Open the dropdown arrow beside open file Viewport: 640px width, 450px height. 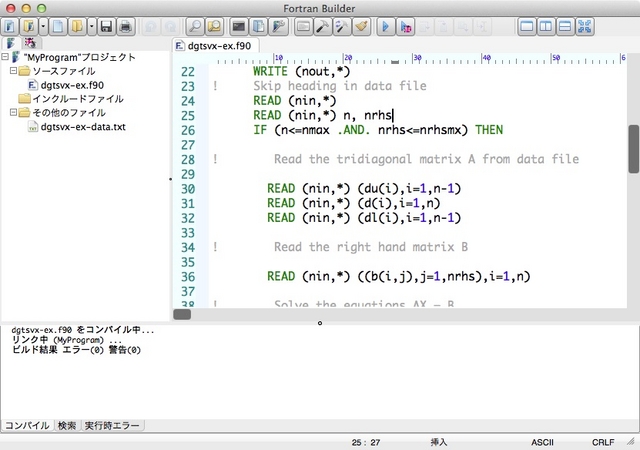coord(91,27)
